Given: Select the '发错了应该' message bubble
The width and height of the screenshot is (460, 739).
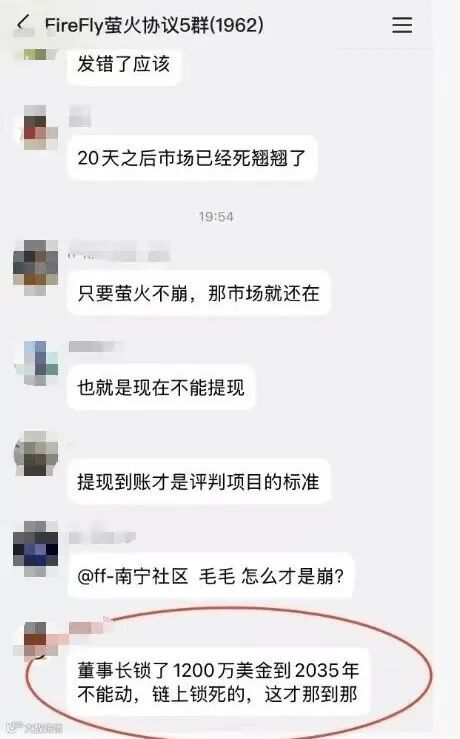Looking at the screenshot, I should pyautogui.click(x=123, y=65).
